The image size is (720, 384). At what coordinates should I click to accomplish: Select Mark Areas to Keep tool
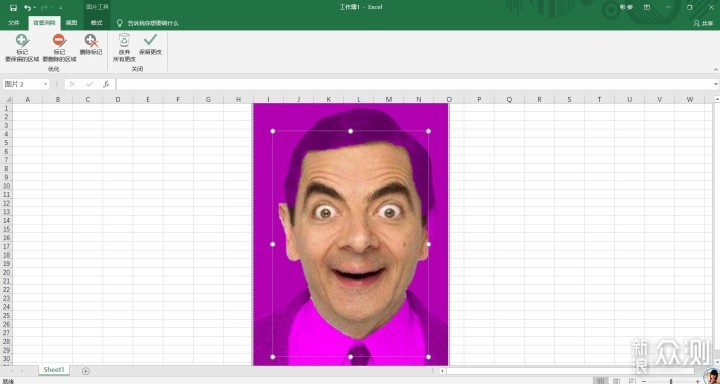coord(22,48)
